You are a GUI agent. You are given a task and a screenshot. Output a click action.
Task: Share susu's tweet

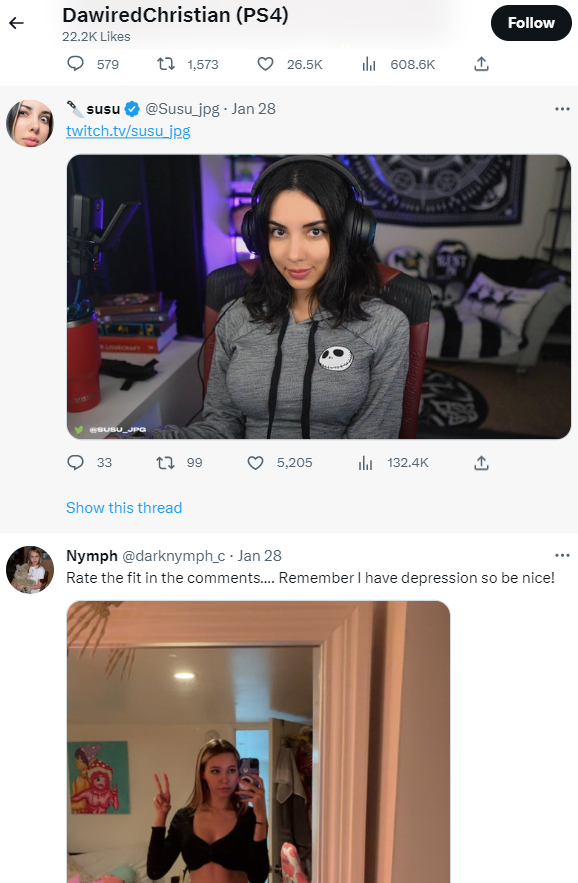point(481,462)
